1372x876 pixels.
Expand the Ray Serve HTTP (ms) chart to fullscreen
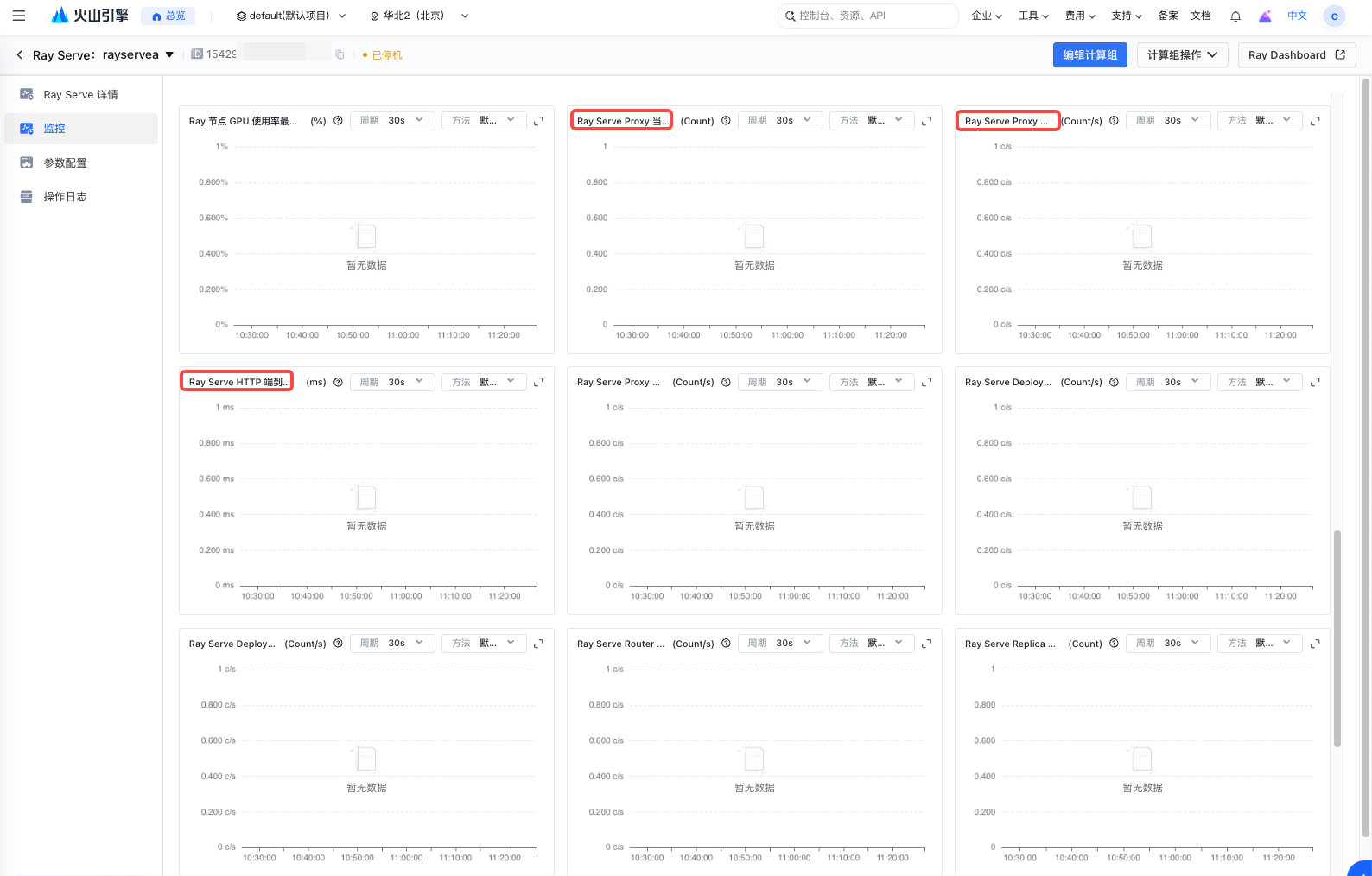coord(538,382)
